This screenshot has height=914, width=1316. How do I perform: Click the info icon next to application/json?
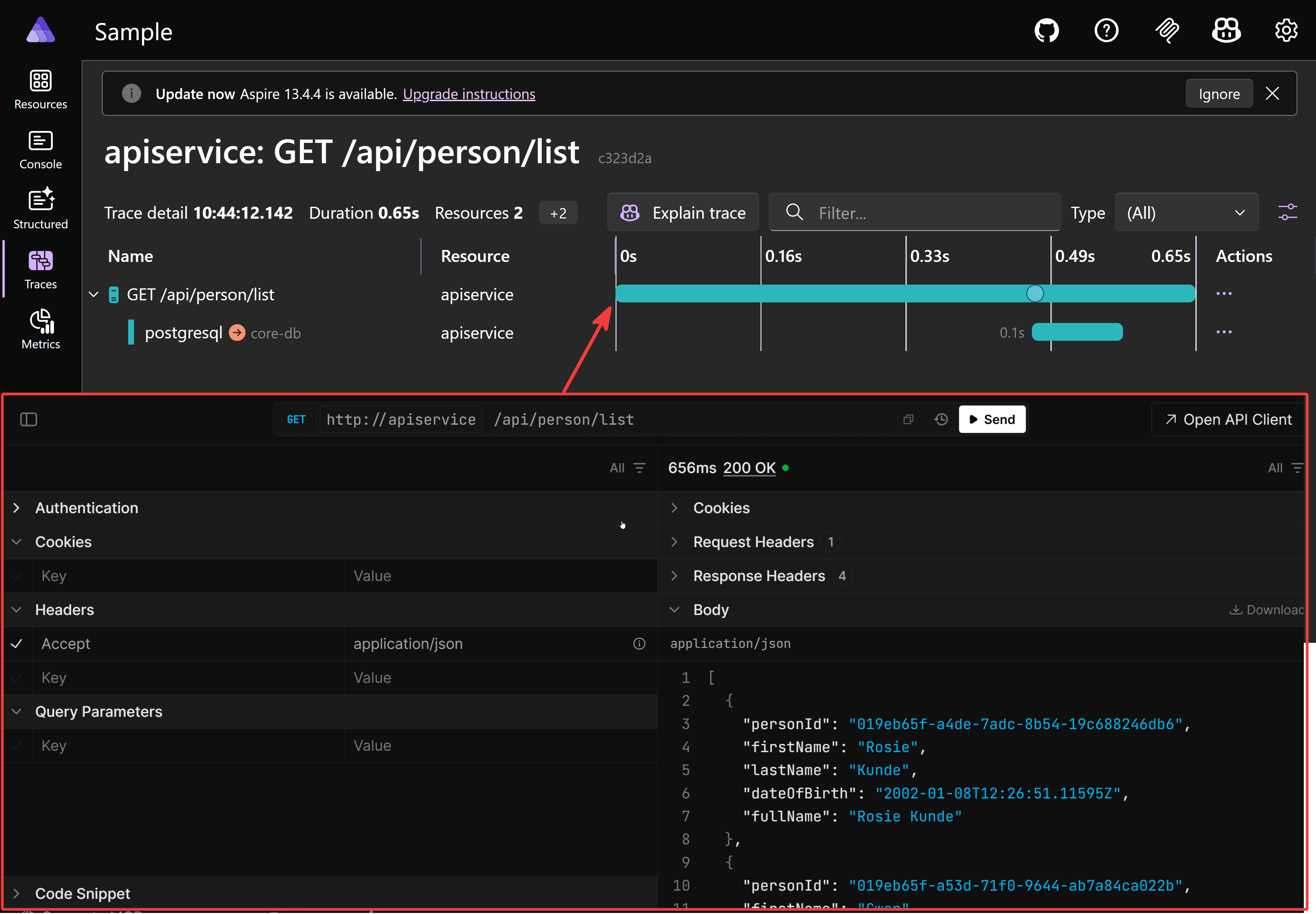tap(639, 644)
